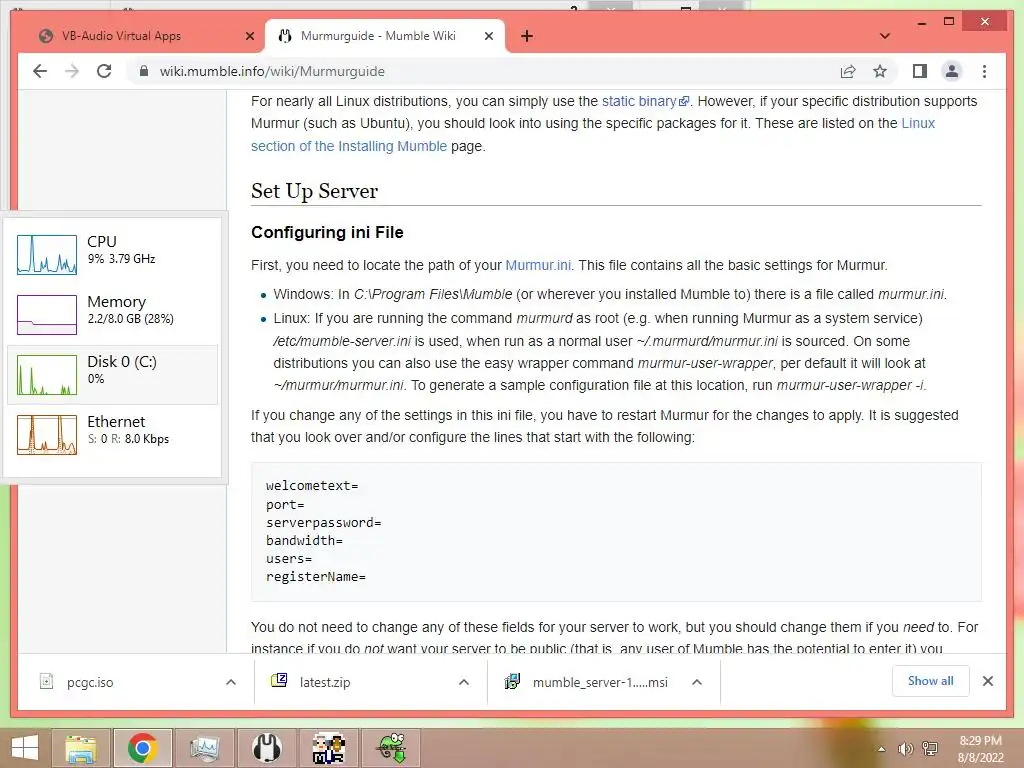
Task: Select Disk 0 (C:) performance item
Action: (x=112, y=374)
